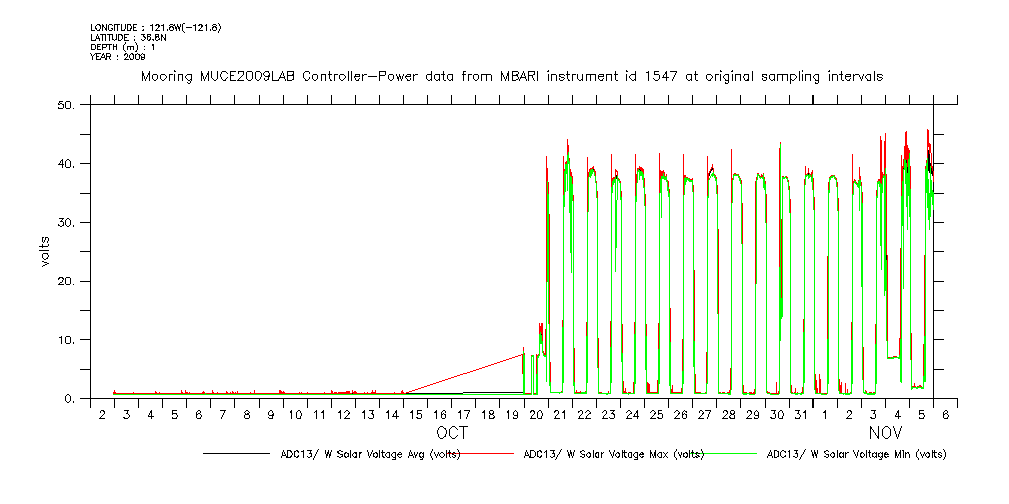Click the plot title mentioning Mooring MUCE2009LAB
1009x504 pixels.
coord(511,76)
